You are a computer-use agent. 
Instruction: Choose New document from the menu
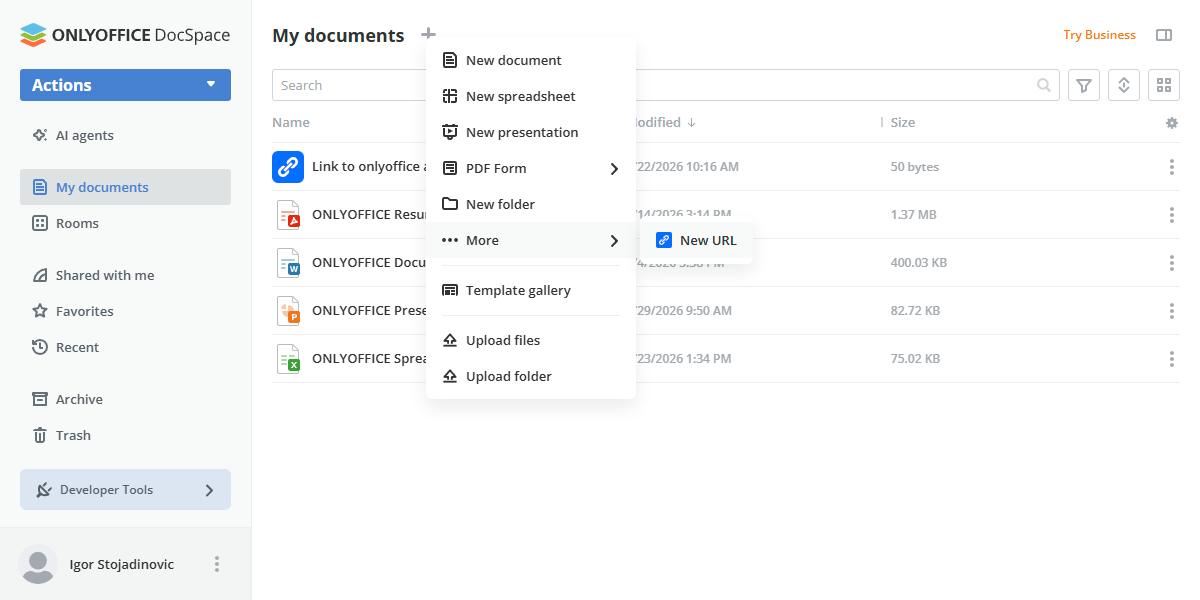click(531, 60)
